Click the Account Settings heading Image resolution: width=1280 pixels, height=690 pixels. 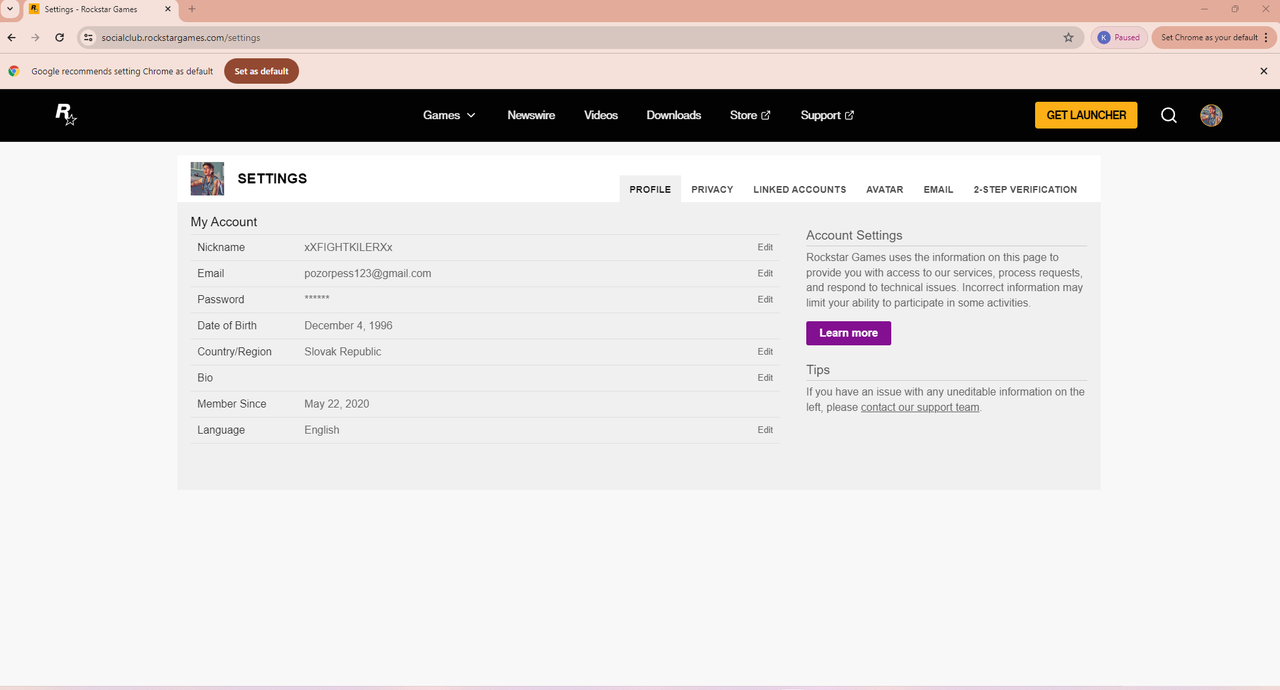(854, 235)
